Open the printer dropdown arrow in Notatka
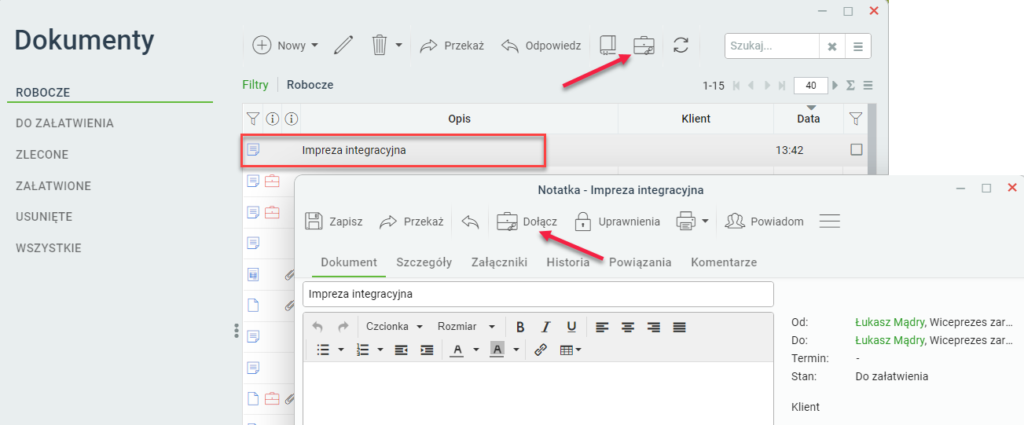The width and height of the screenshot is (1024, 425). tap(705, 221)
